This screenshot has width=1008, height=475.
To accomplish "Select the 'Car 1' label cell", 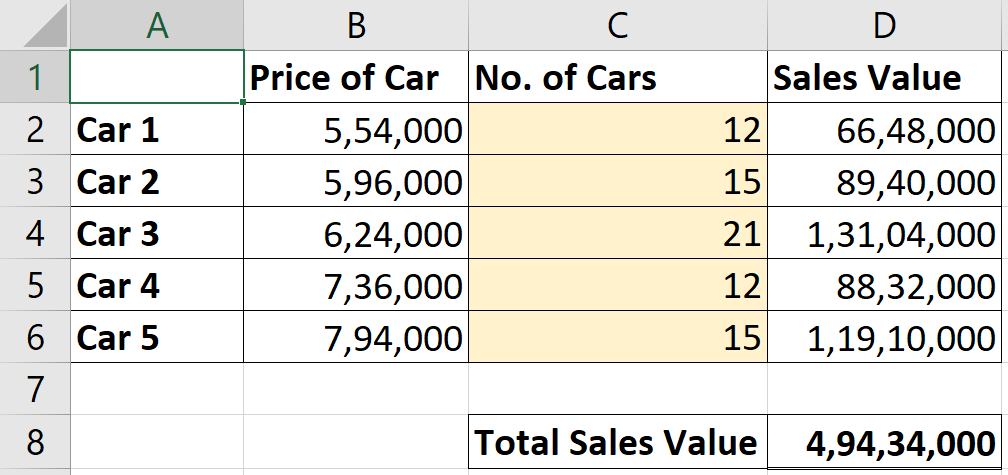I will click(157, 129).
